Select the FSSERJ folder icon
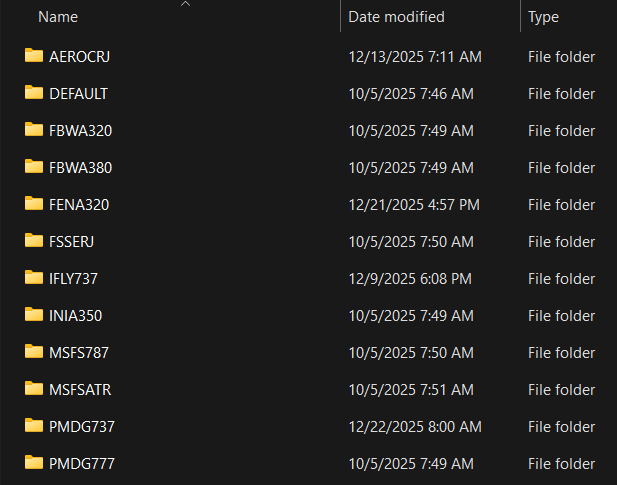Screen dimensions: 617x485 pos(34,241)
